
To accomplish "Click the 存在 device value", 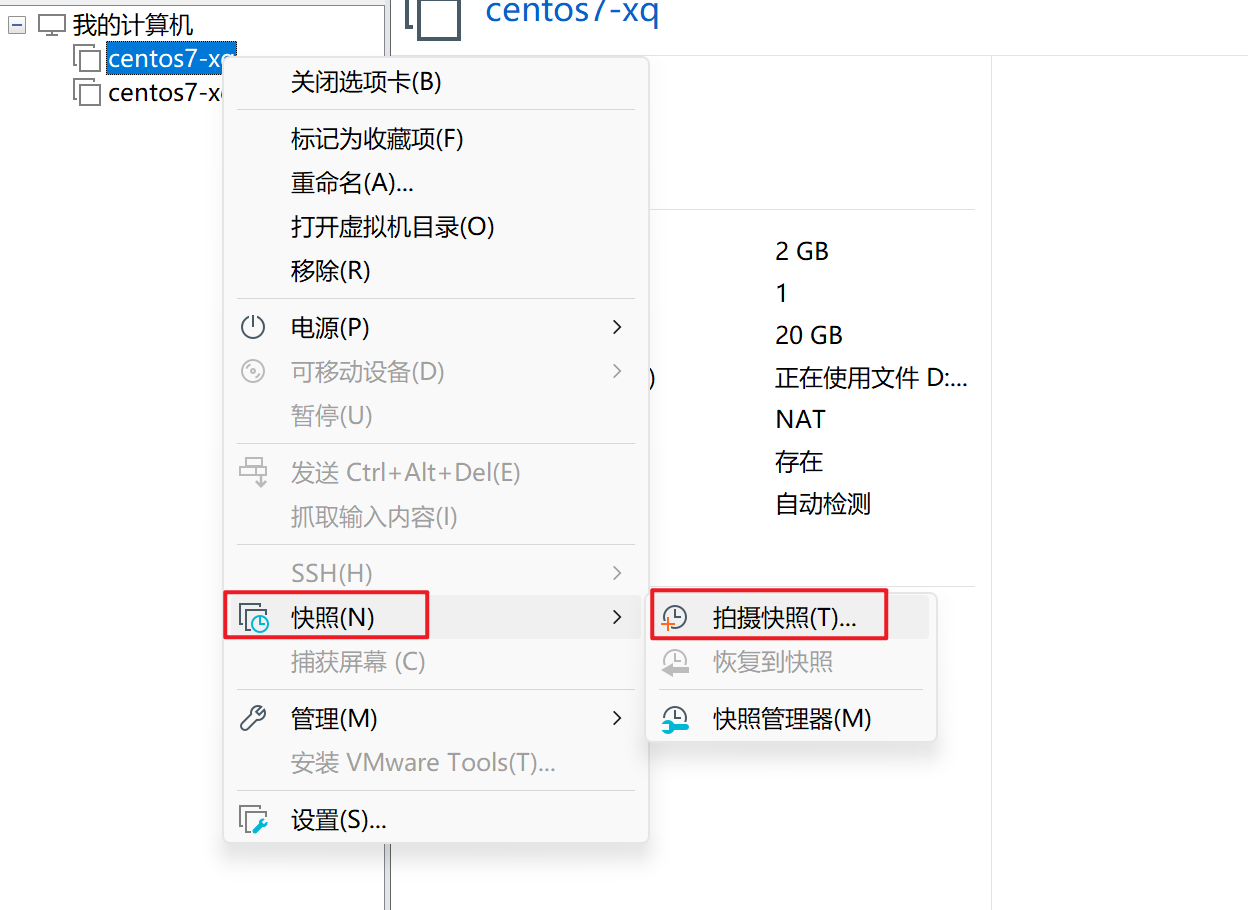I will [x=799, y=461].
